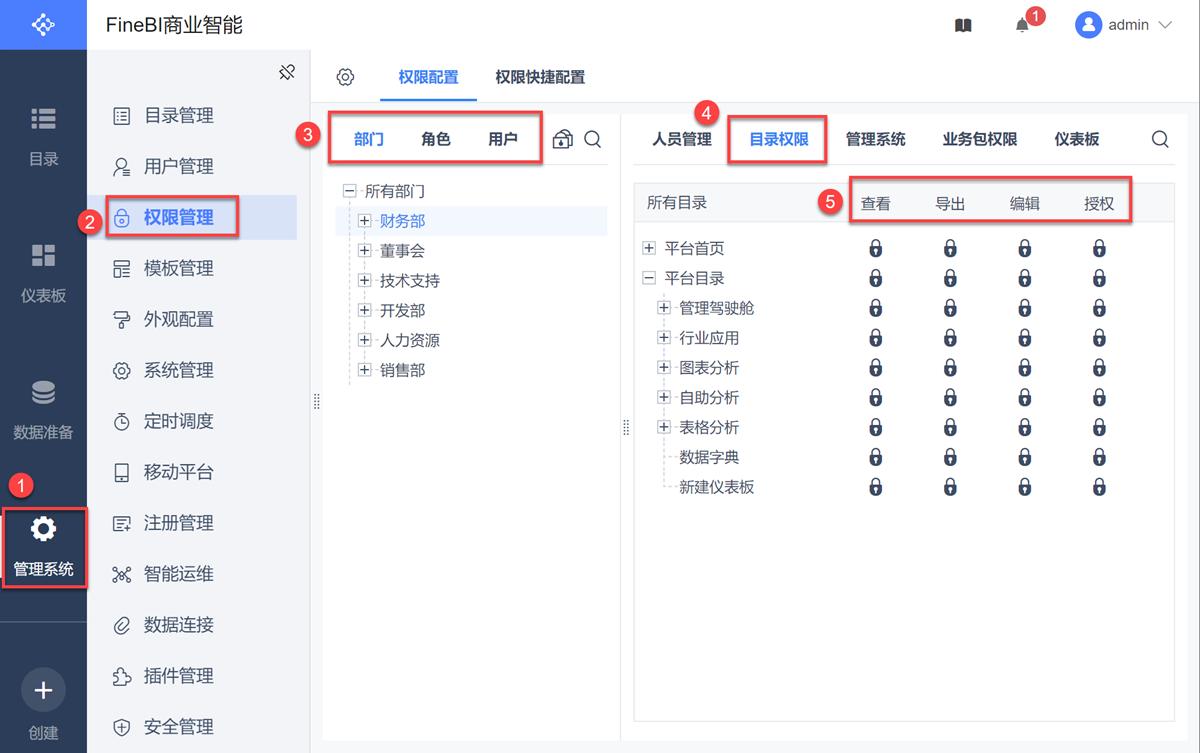Click the permission lock icon beside the department search
The width and height of the screenshot is (1200, 753).
click(x=565, y=140)
